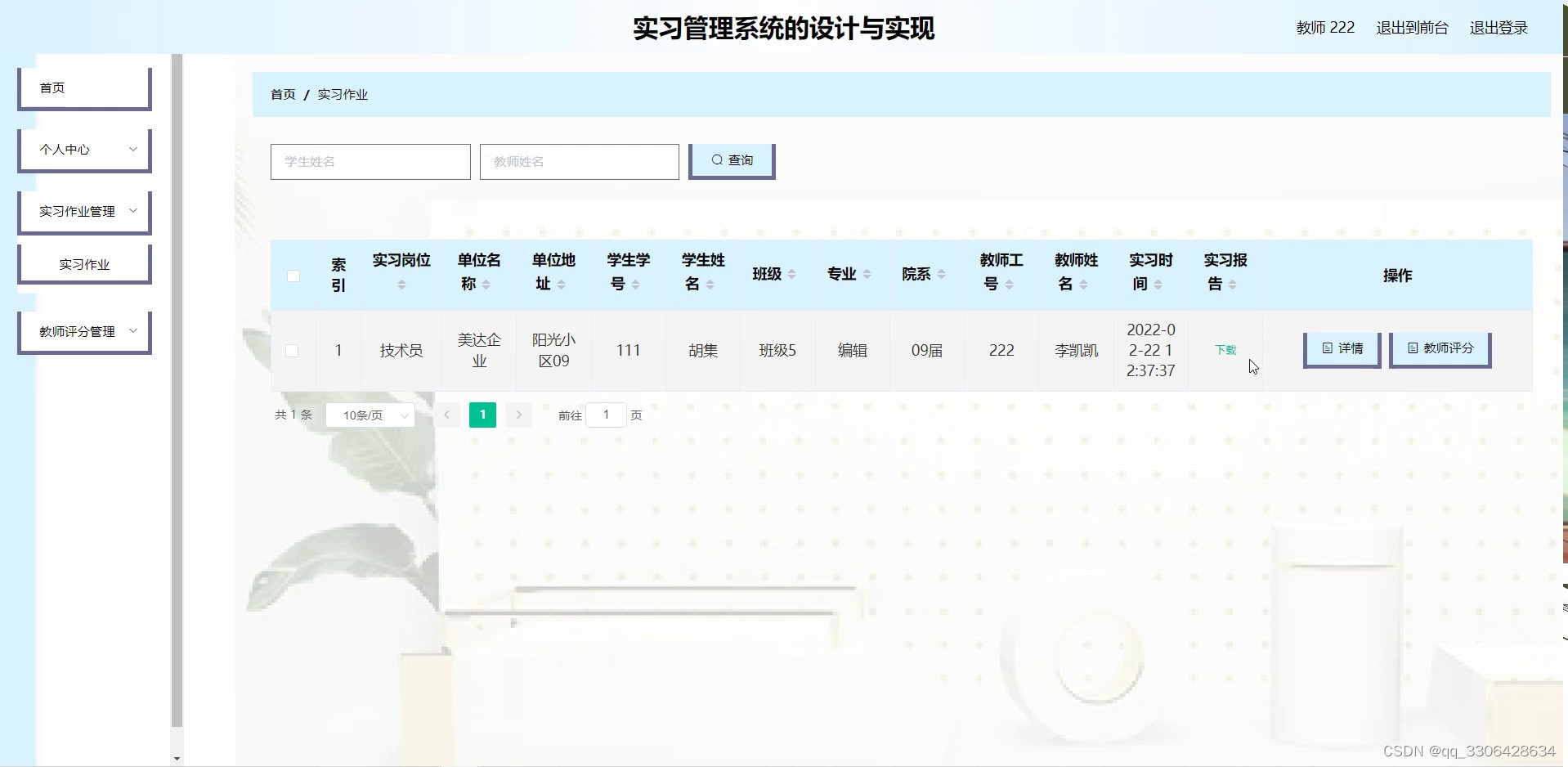This screenshot has width=1568, height=767.
Task: Click 退出到前台 in the header
Action: tap(1412, 28)
